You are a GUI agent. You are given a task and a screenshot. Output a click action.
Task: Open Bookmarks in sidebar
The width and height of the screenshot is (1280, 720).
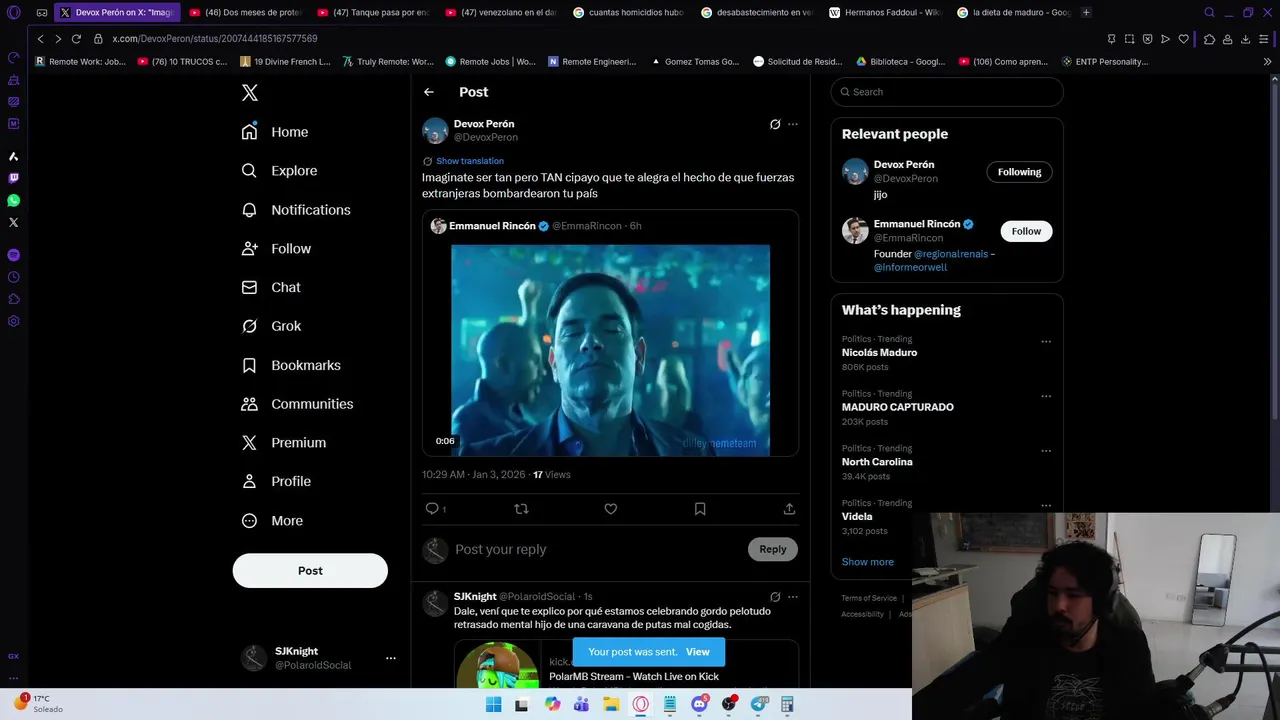coord(291,365)
